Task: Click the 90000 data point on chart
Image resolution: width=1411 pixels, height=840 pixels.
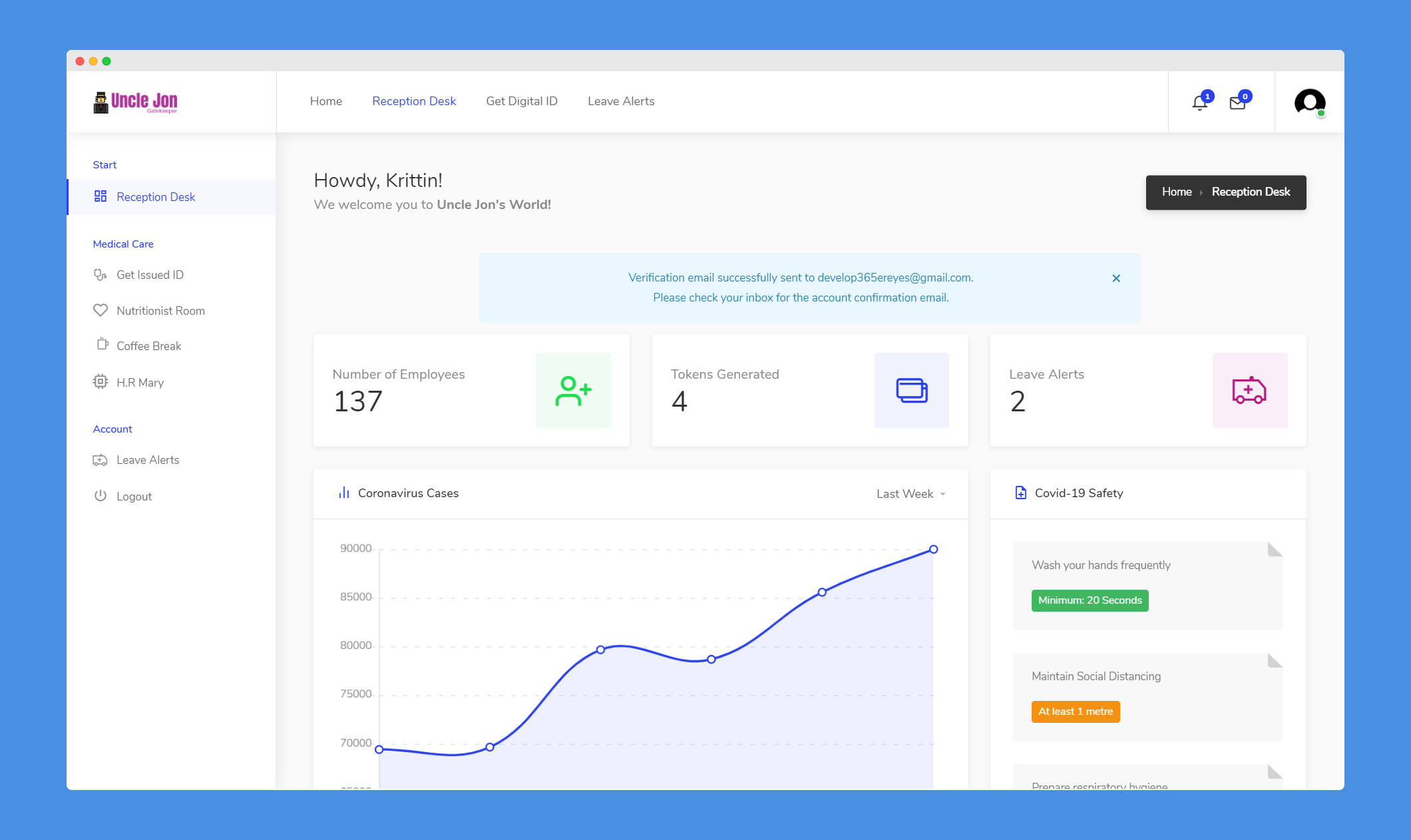Action: [933, 549]
